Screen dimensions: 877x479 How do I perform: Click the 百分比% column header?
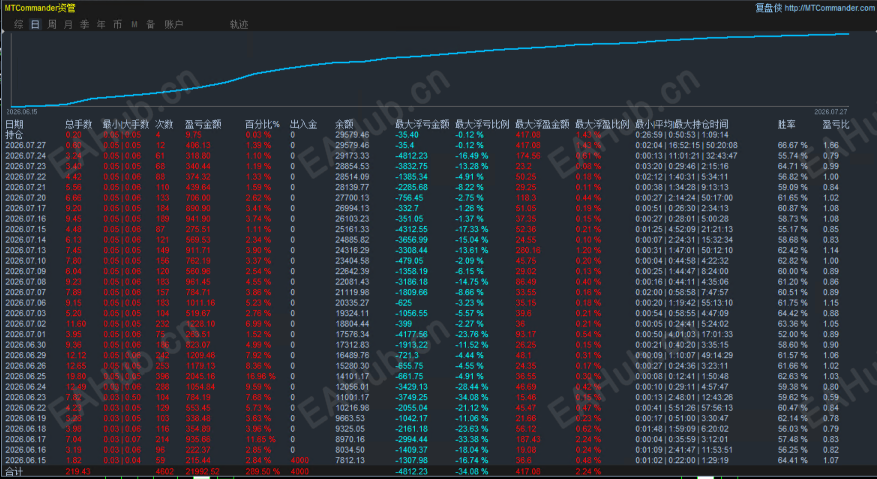262,124
